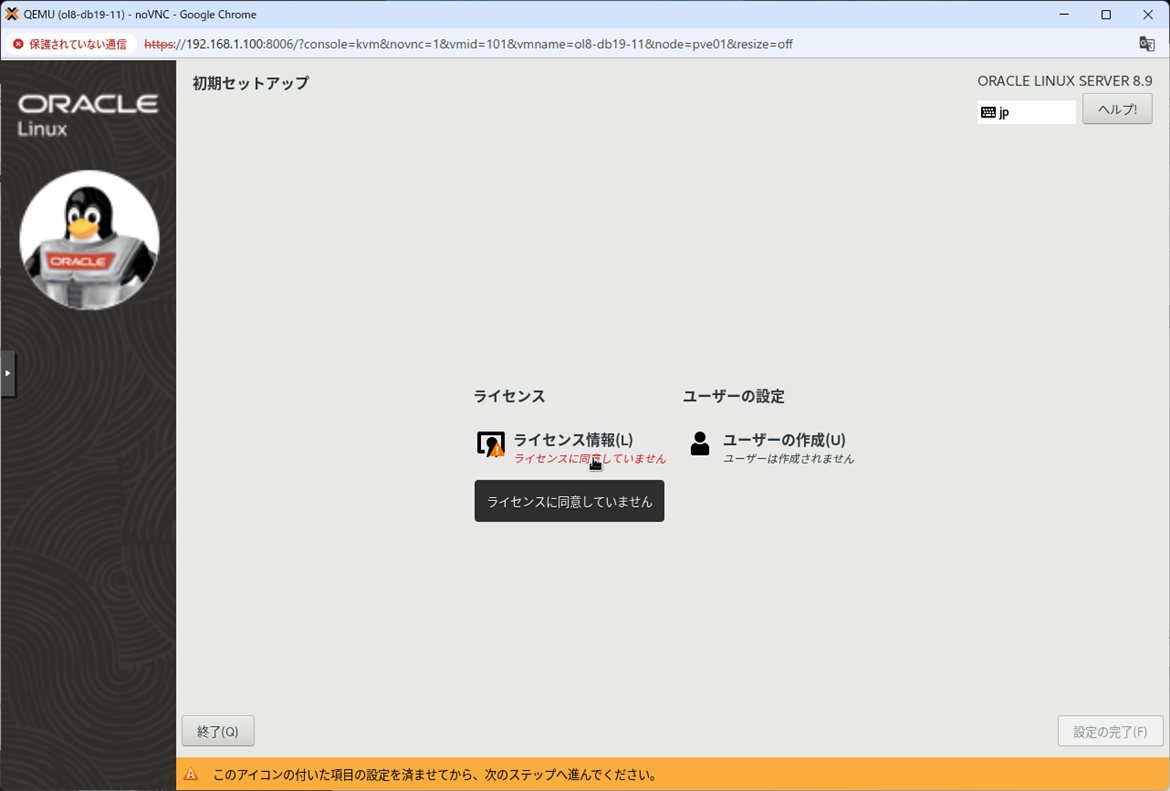Click the warning triangle icon in orange bar
The height and width of the screenshot is (791, 1170).
[191, 775]
